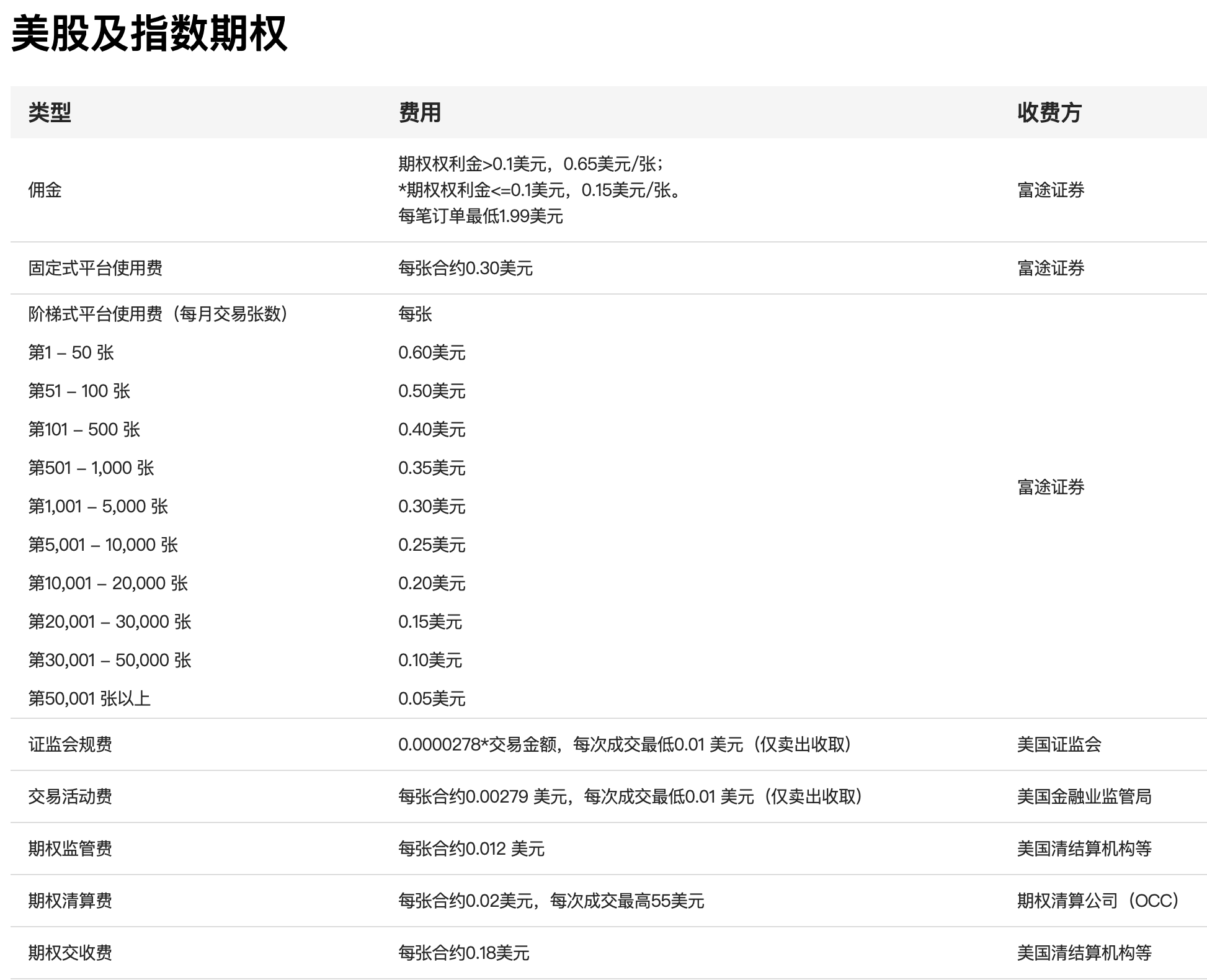Click the 美股及指数期权 page heading
Screen dimensions: 1207x980
pos(149,33)
